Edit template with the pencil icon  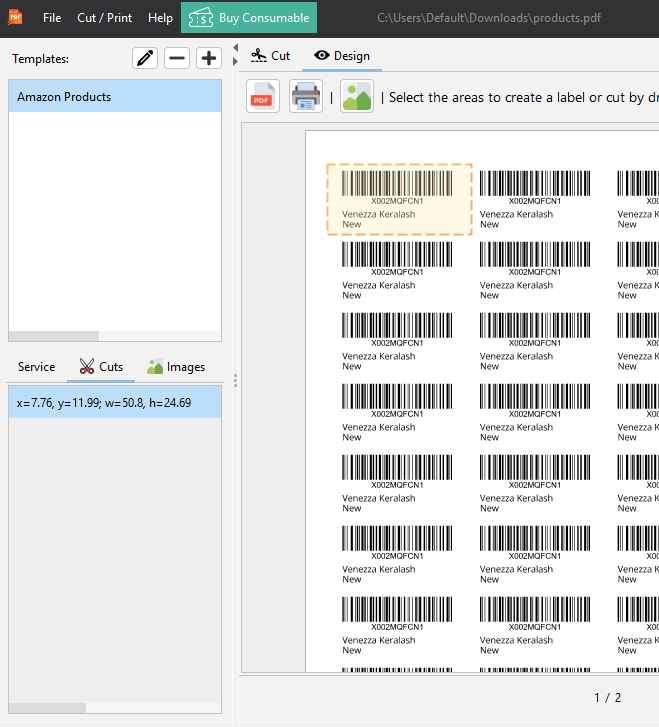[x=145, y=58]
